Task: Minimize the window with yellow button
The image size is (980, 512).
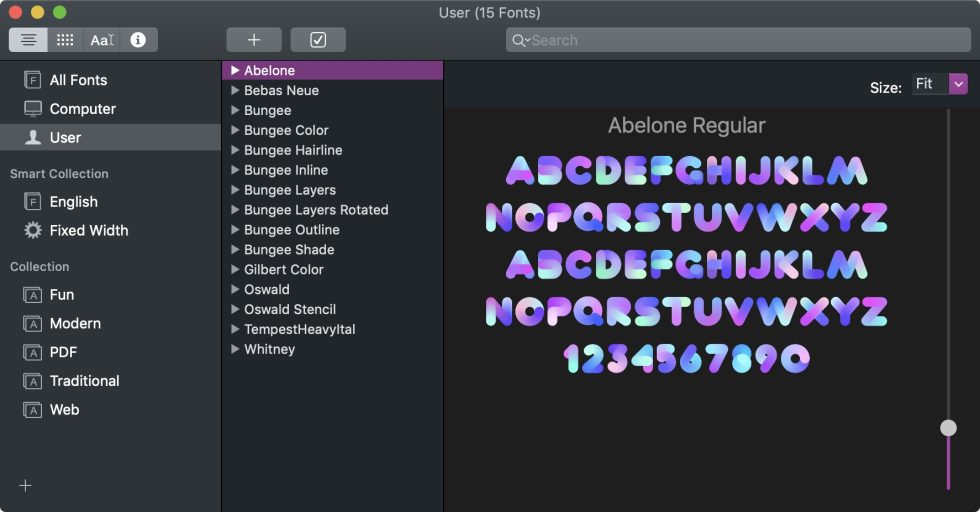Action: pos(38,12)
